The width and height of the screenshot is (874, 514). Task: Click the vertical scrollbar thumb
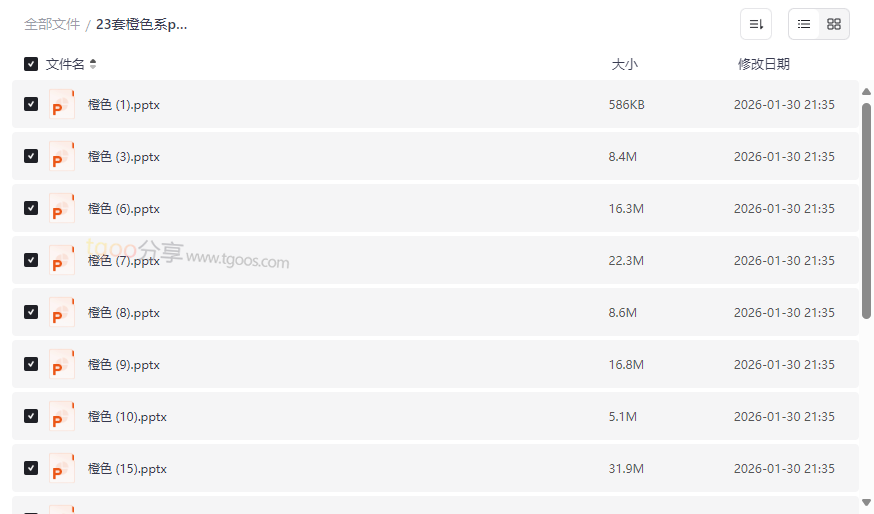(866, 210)
